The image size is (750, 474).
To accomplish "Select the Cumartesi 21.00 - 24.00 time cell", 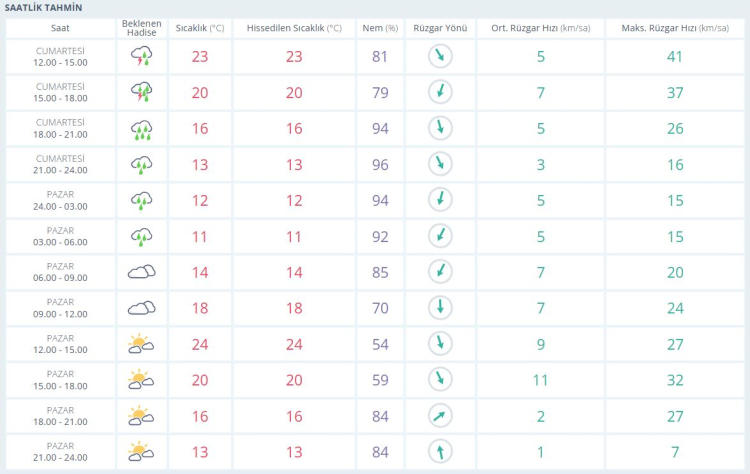I will [60, 165].
